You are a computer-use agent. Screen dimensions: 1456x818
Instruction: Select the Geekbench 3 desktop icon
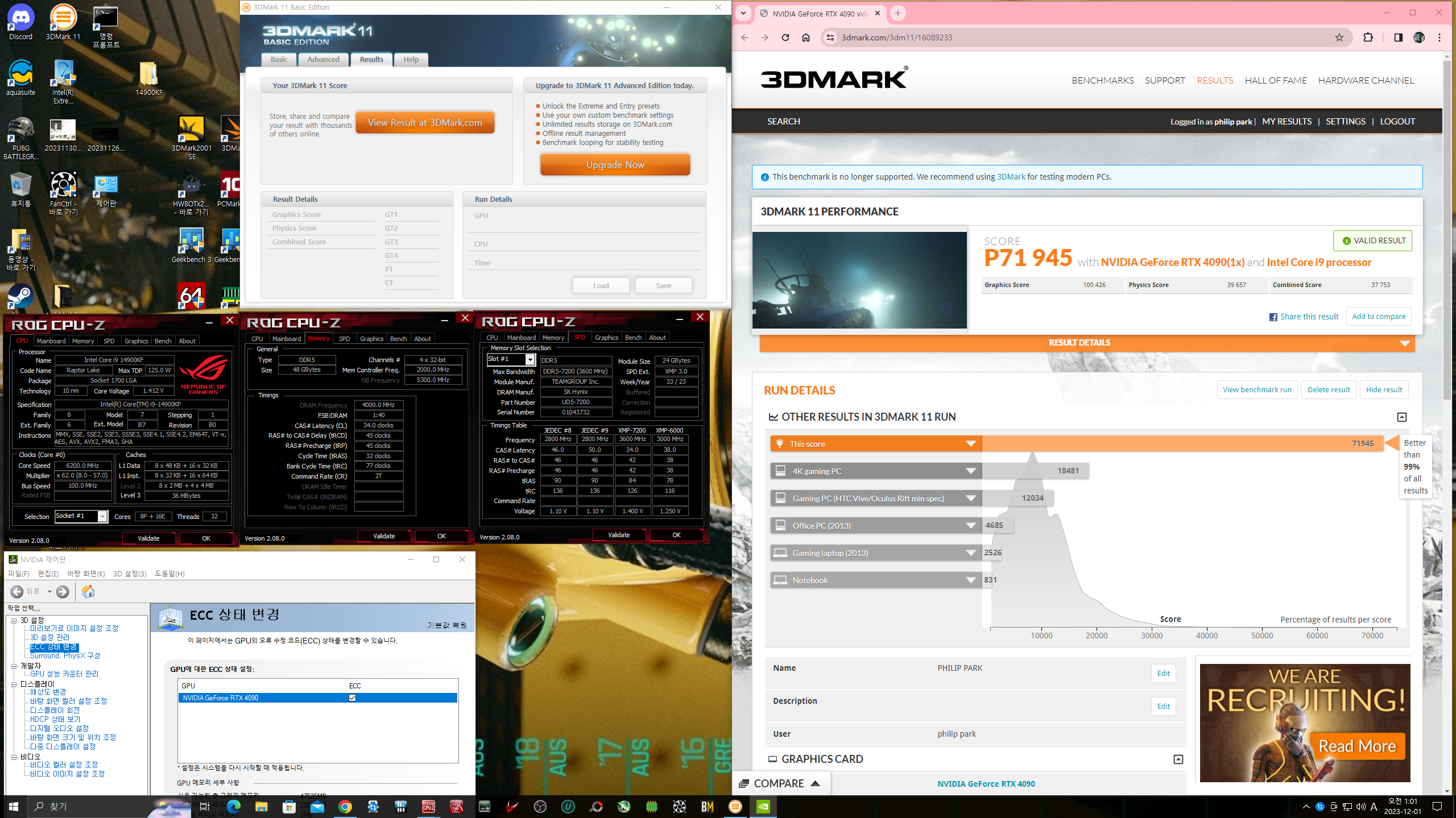[x=192, y=246]
